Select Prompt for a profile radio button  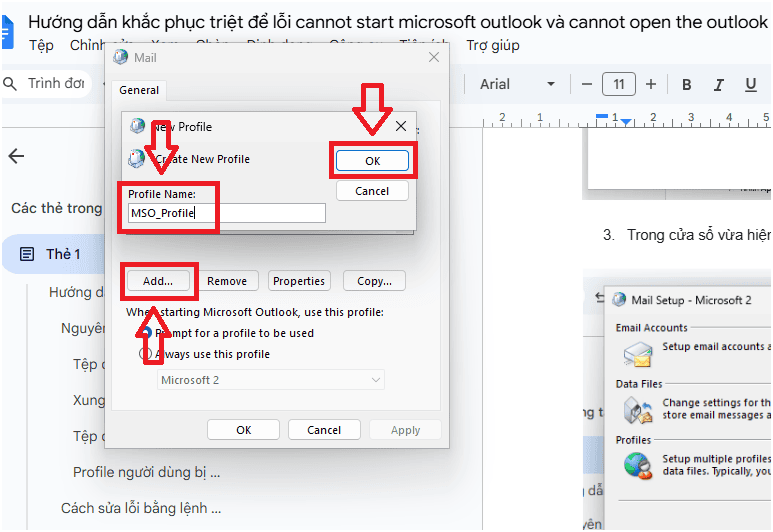pyautogui.click(x=146, y=333)
